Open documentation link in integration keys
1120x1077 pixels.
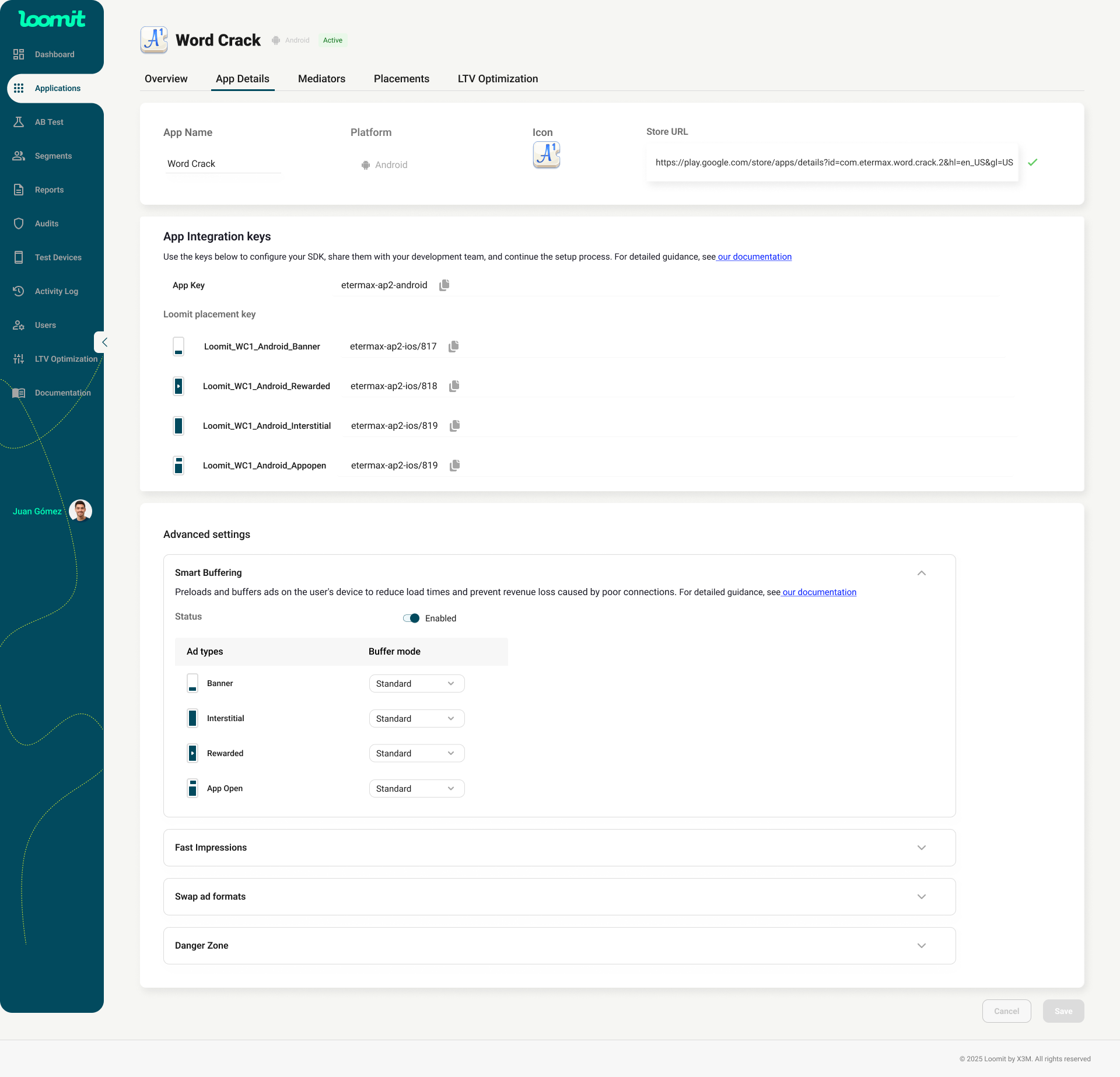[x=754, y=257]
